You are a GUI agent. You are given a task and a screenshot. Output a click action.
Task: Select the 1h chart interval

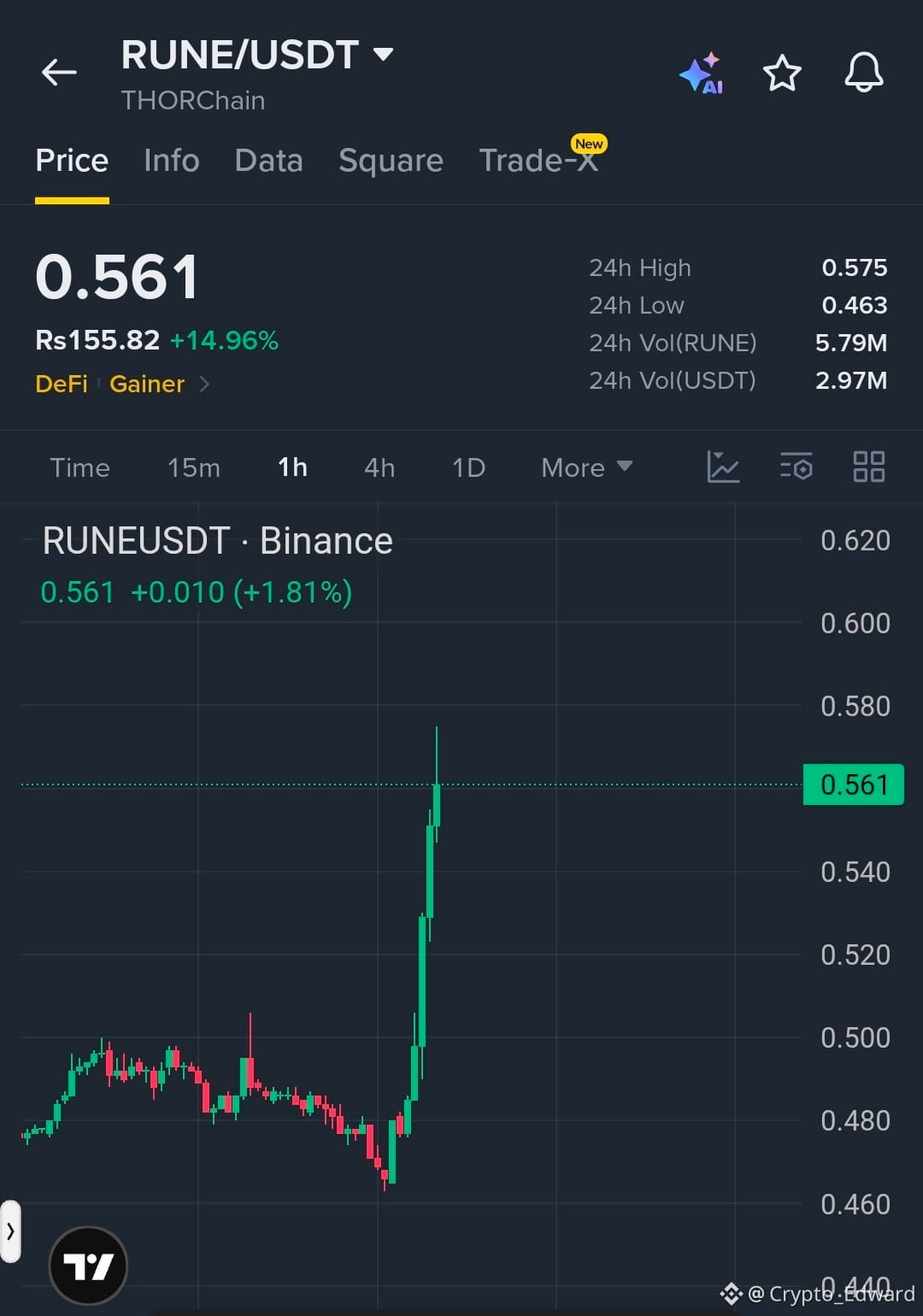coord(292,467)
